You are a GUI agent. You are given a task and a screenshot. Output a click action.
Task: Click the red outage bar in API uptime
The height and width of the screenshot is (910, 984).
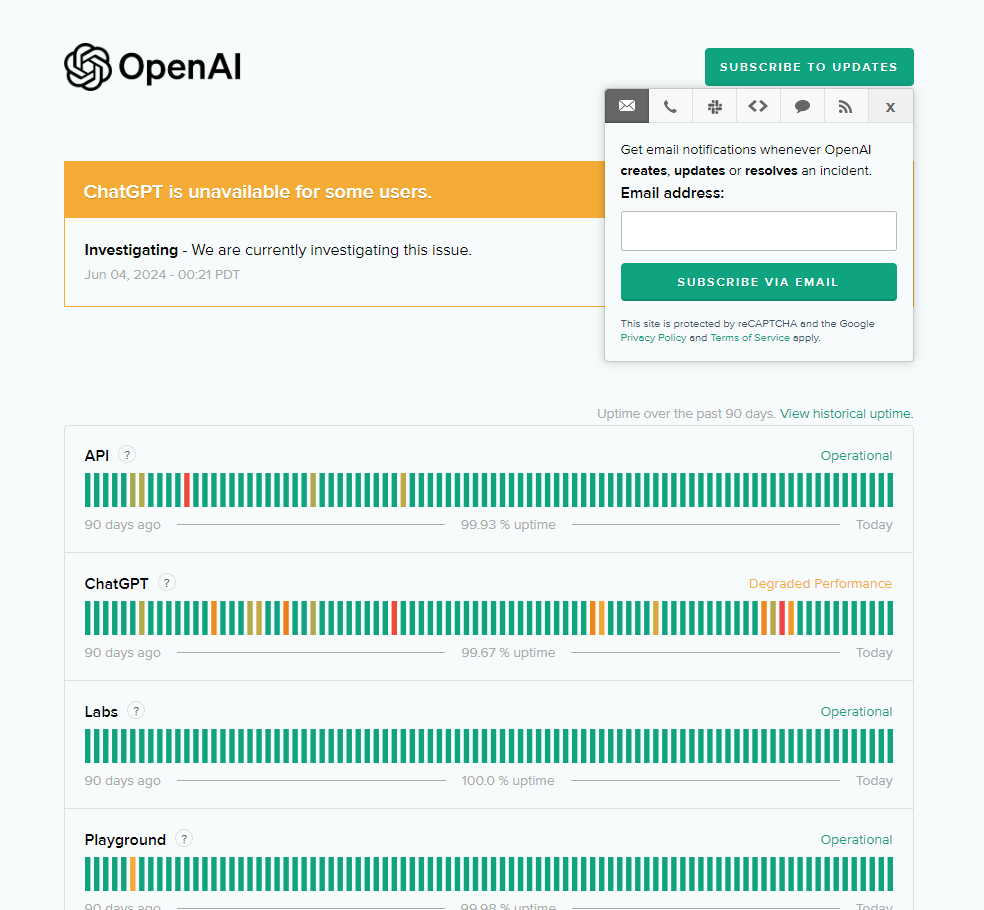187,490
